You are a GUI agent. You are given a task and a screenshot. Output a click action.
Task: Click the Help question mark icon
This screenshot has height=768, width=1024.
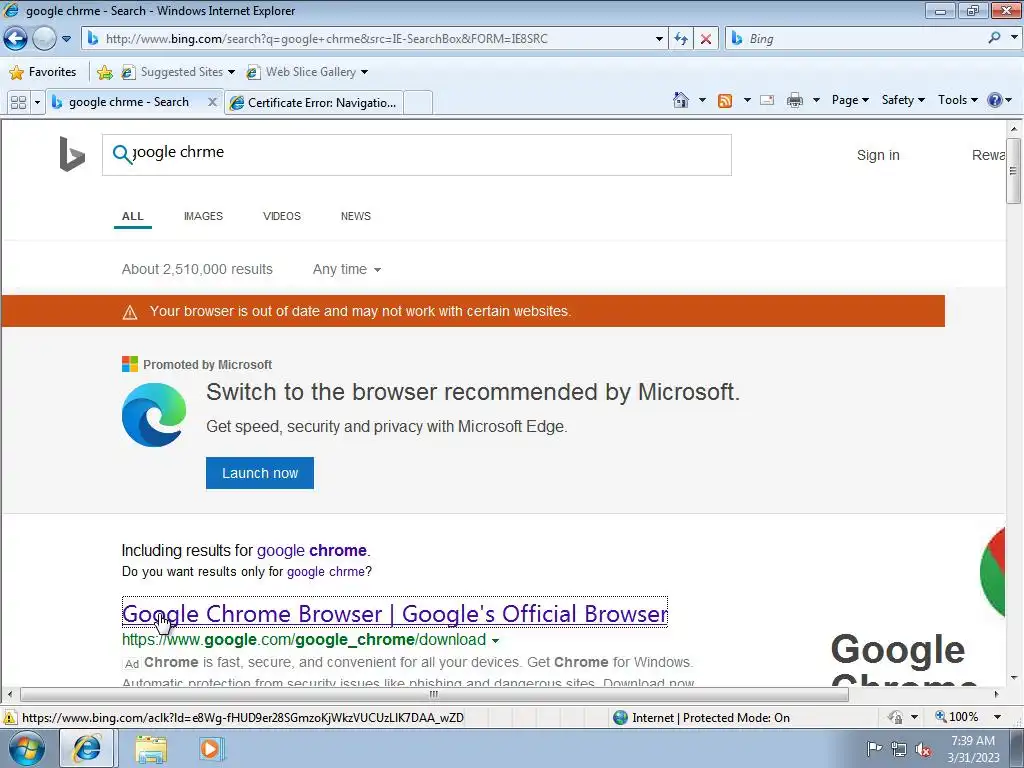(995, 100)
